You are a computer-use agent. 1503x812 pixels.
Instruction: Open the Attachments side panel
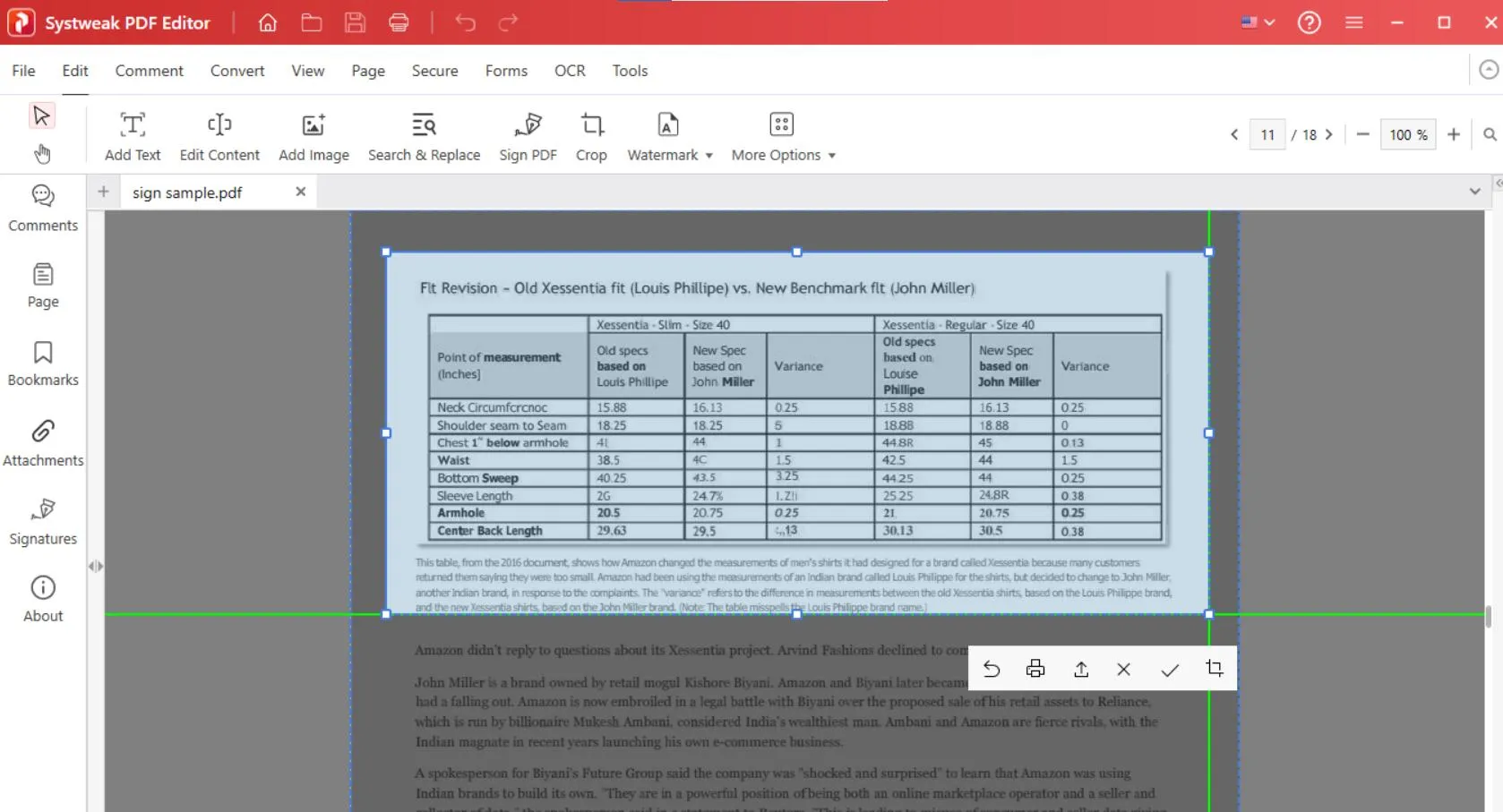tap(43, 442)
